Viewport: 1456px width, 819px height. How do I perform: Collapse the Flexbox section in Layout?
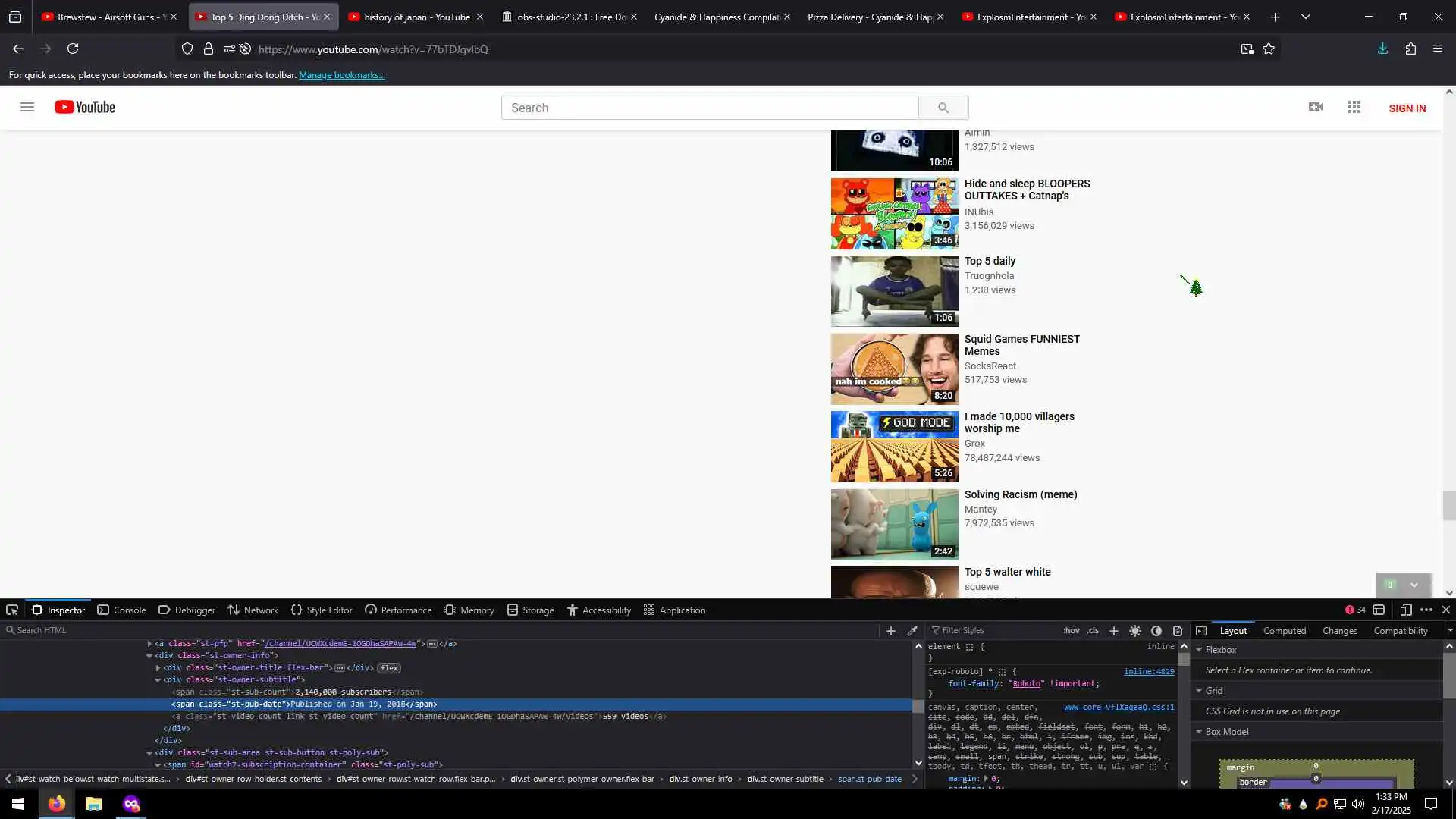click(1199, 650)
